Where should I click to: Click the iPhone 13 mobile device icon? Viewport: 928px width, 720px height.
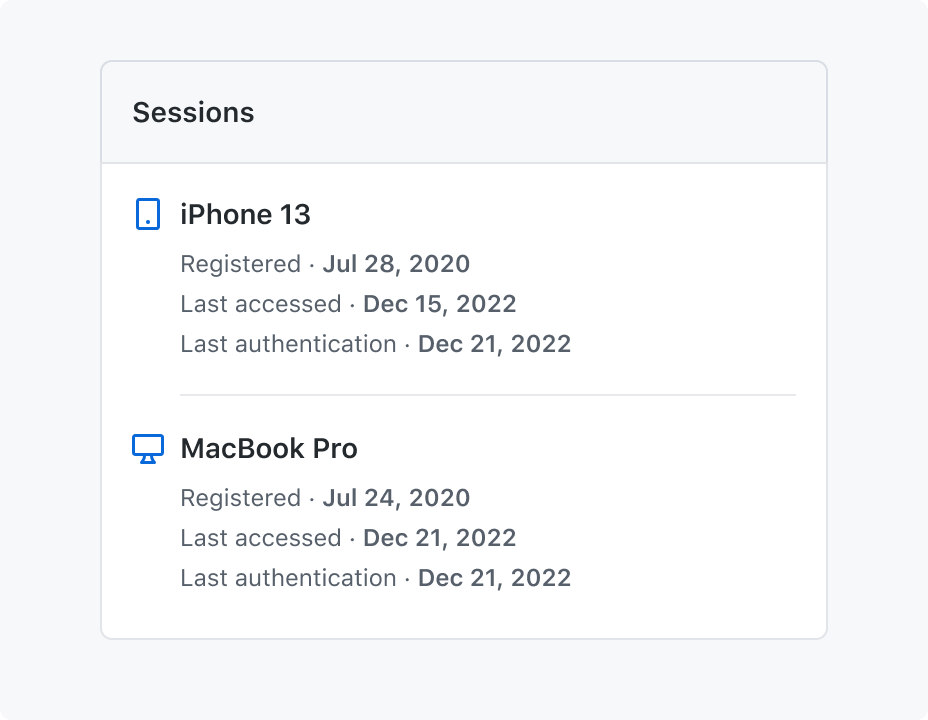click(148, 214)
